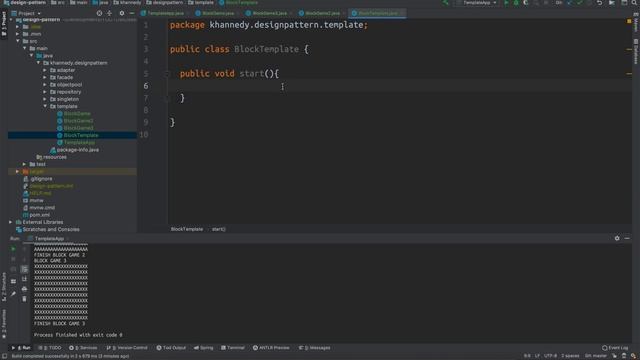Click the undo arrow icon in the top toolbar
Image resolution: width=640 pixels, height=360 pixels.
[x=599, y=3]
